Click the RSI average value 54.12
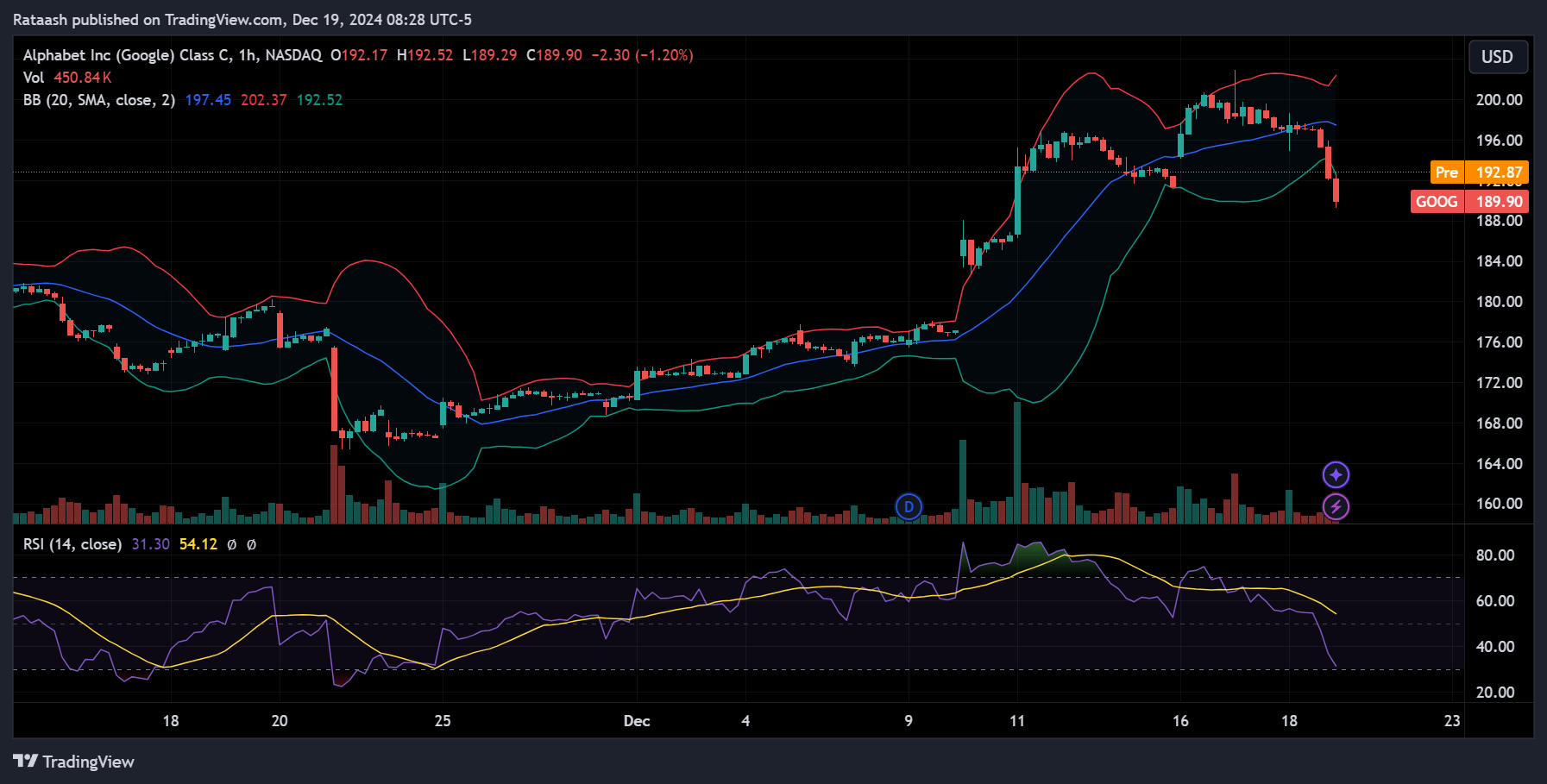Viewport: 1547px width, 784px height. point(198,544)
